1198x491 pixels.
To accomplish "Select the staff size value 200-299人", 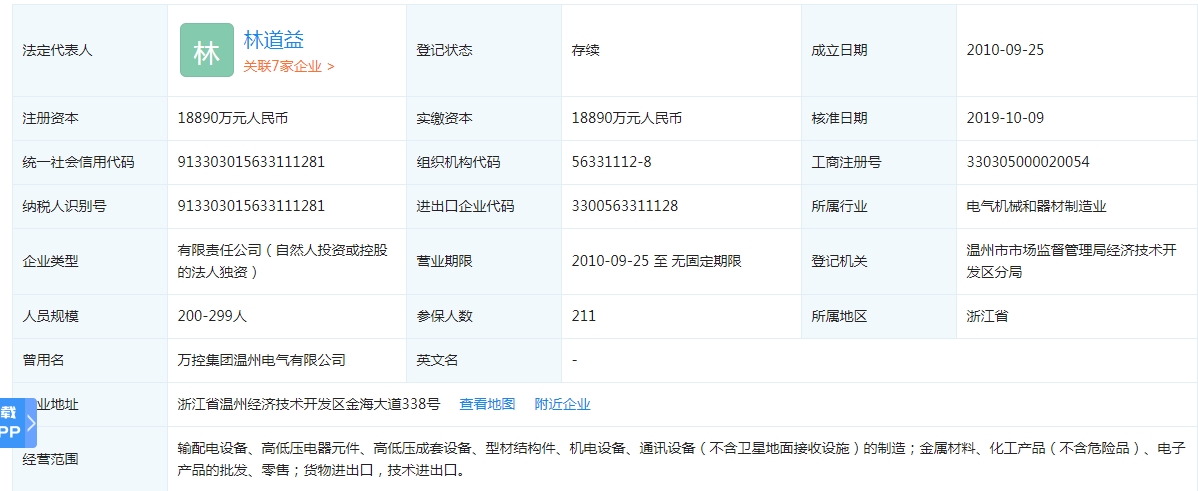I will [x=212, y=316].
